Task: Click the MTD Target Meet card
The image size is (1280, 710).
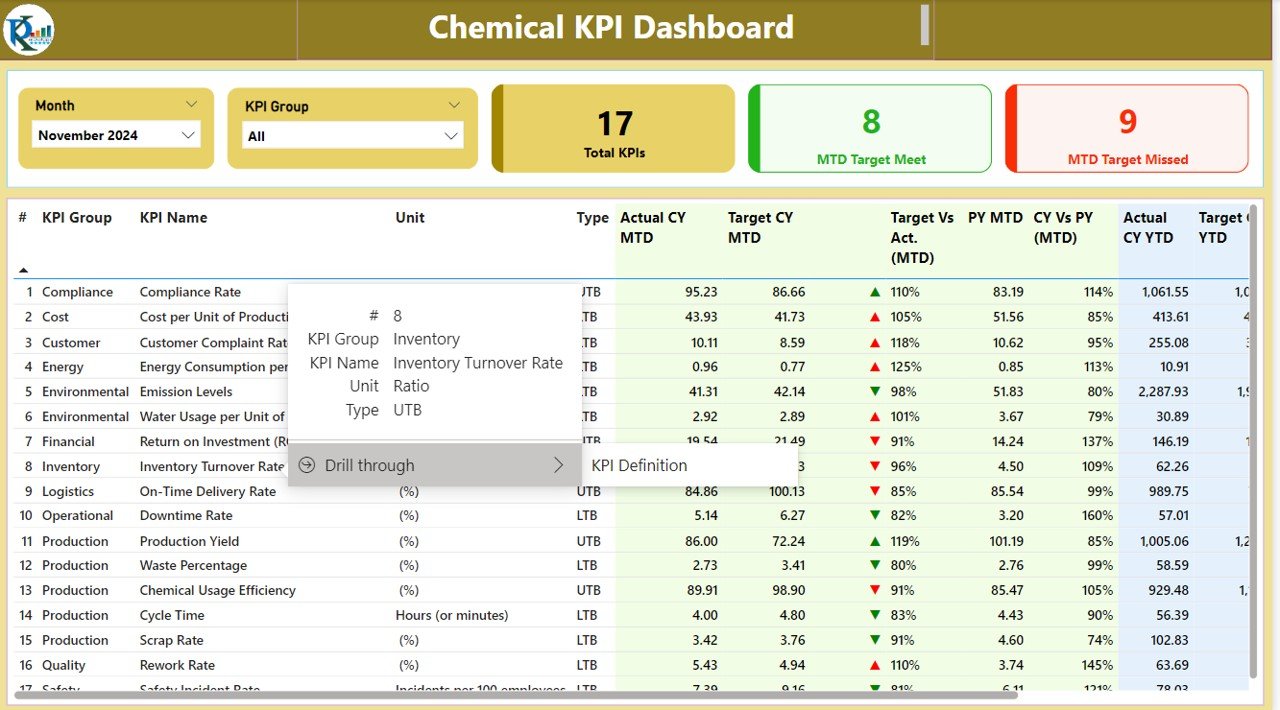Action: pos(870,128)
